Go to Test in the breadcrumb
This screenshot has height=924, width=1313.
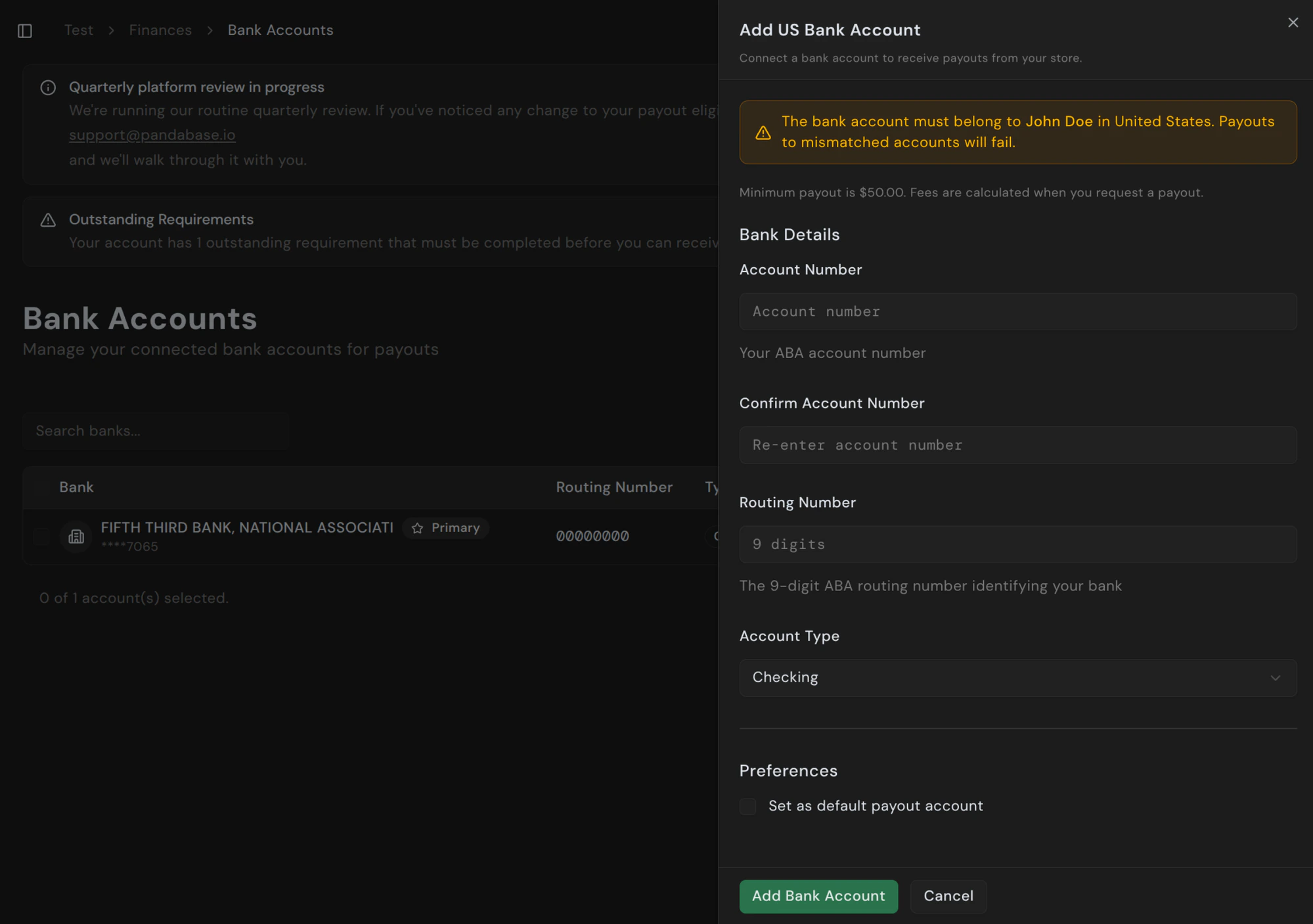[x=79, y=30]
